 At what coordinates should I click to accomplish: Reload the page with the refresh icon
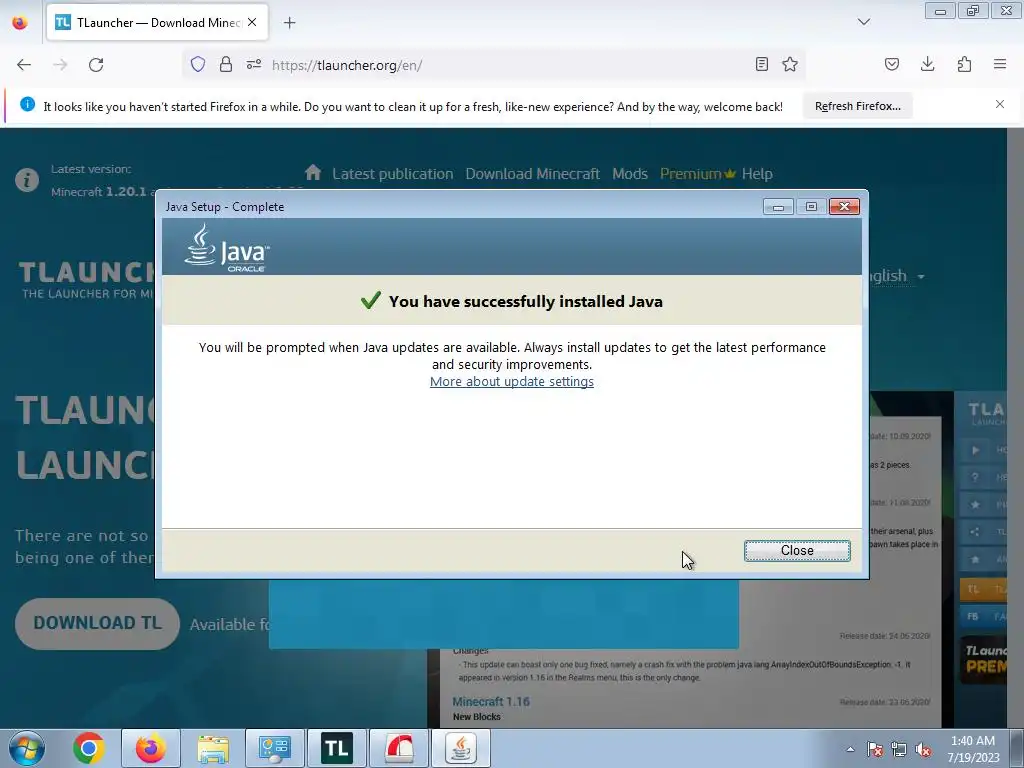tap(96, 65)
